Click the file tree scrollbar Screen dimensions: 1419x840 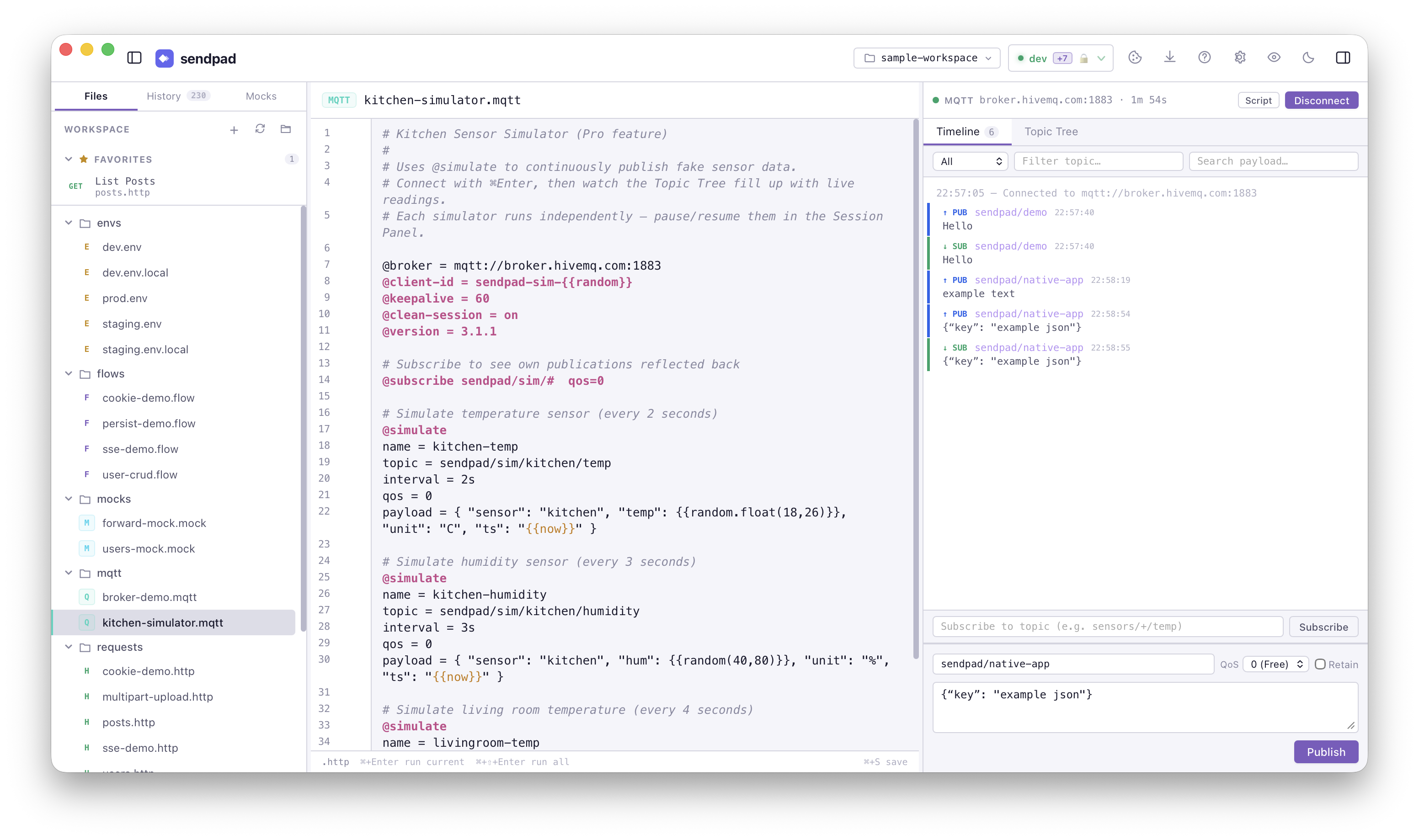click(x=303, y=419)
